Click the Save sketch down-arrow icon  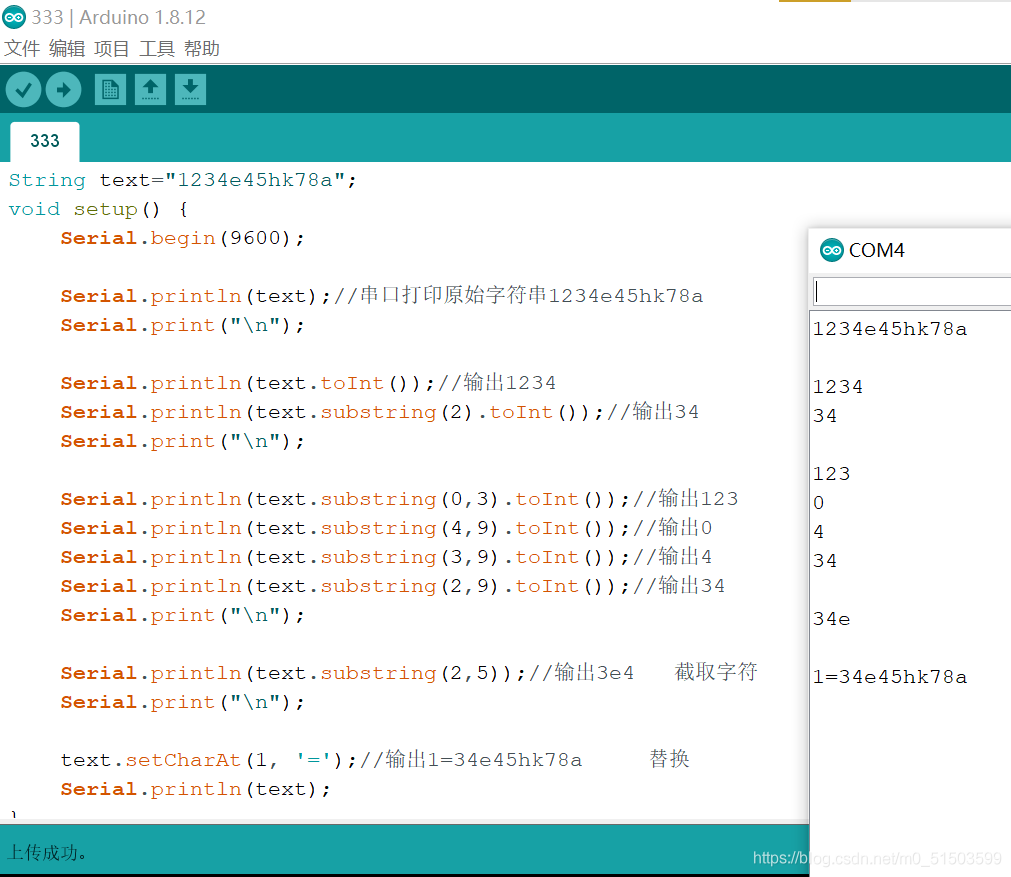(190, 90)
